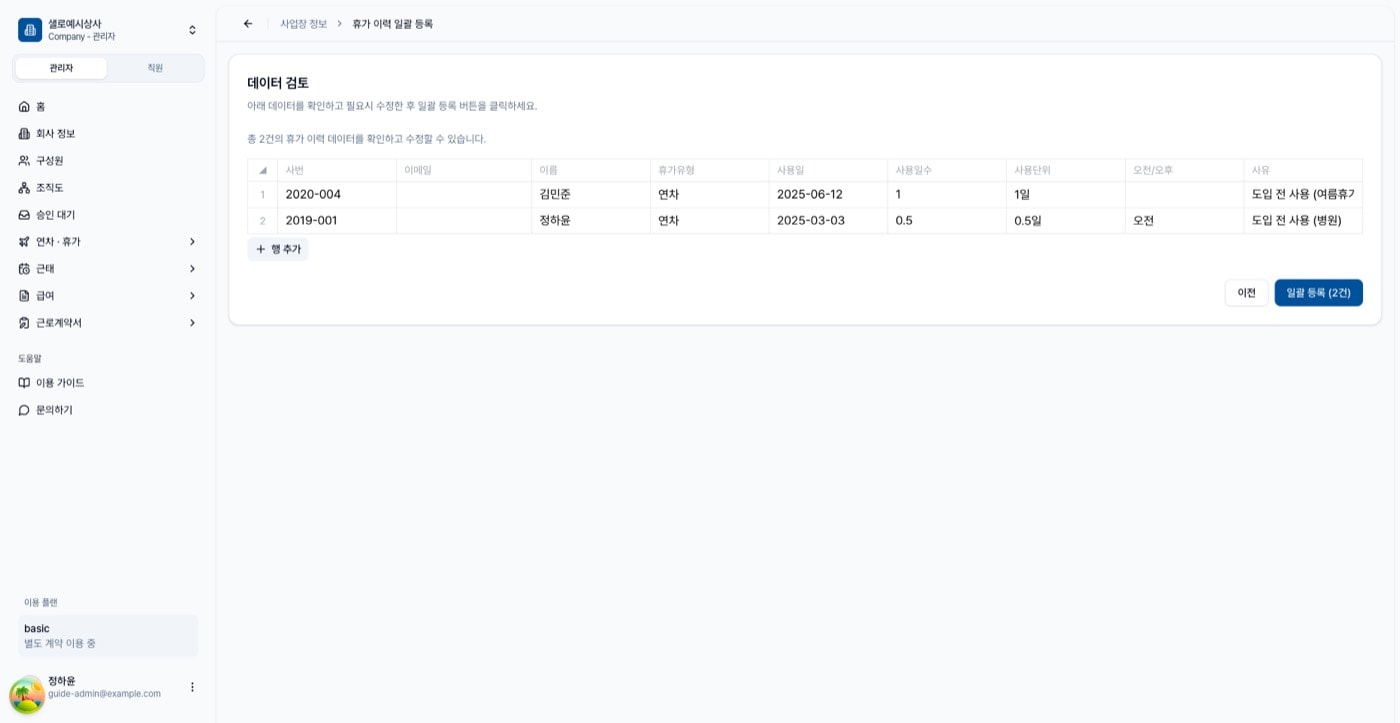Image resolution: width=1400 pixels, height=723 pixels.
Task: Open the 구성원 menu item
Action: coord(108,160)
